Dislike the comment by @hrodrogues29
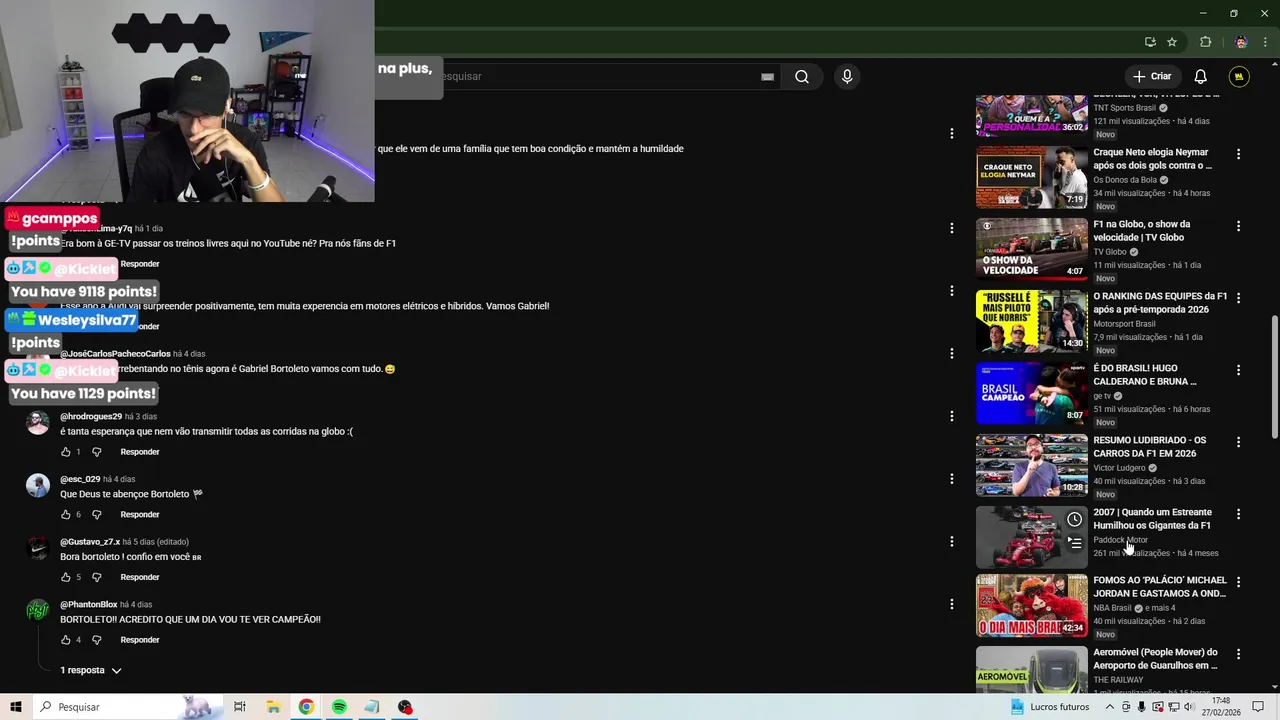1280x720 pixels. point(97,452)
